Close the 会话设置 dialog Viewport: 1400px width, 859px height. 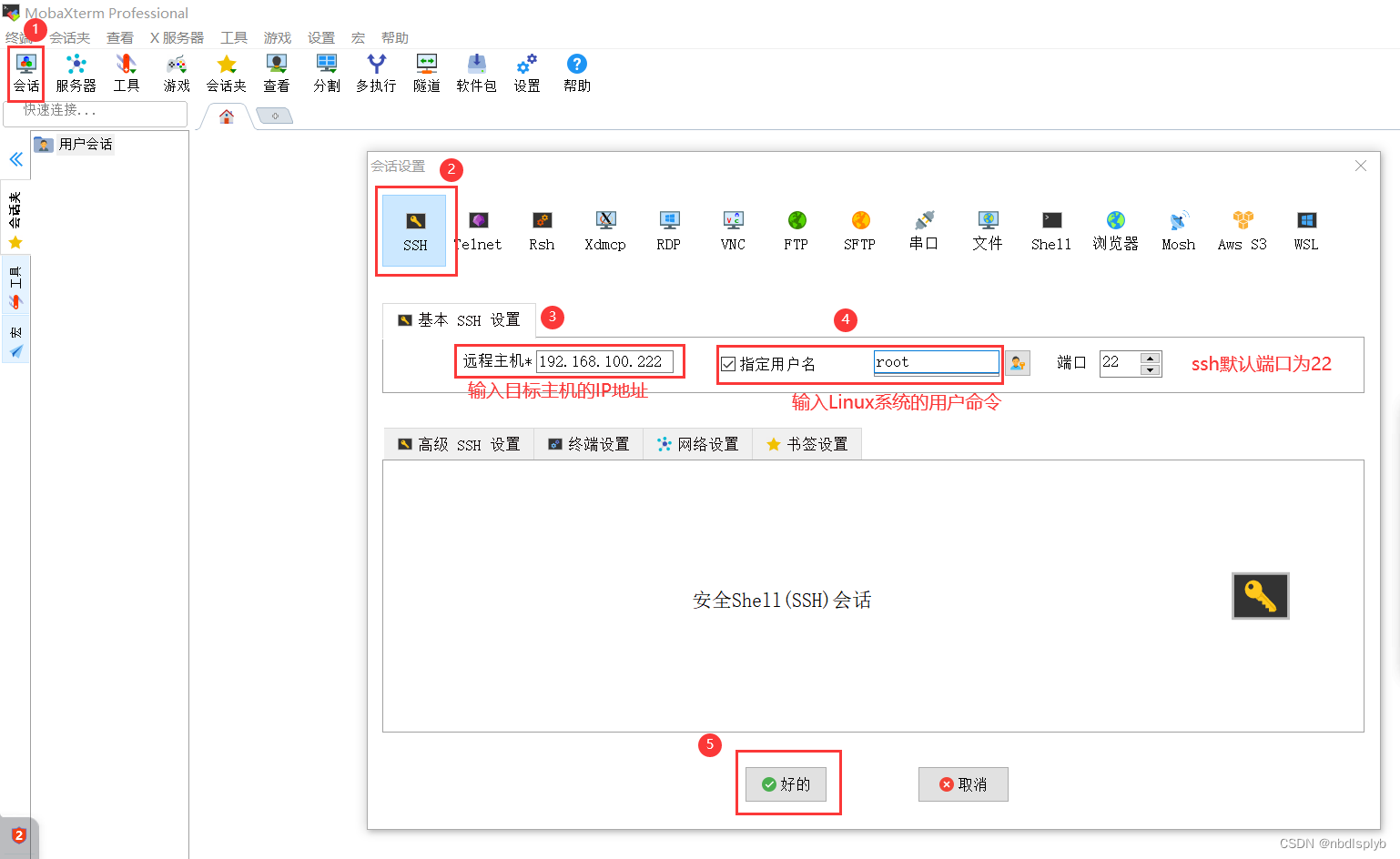click(1361, 166)
